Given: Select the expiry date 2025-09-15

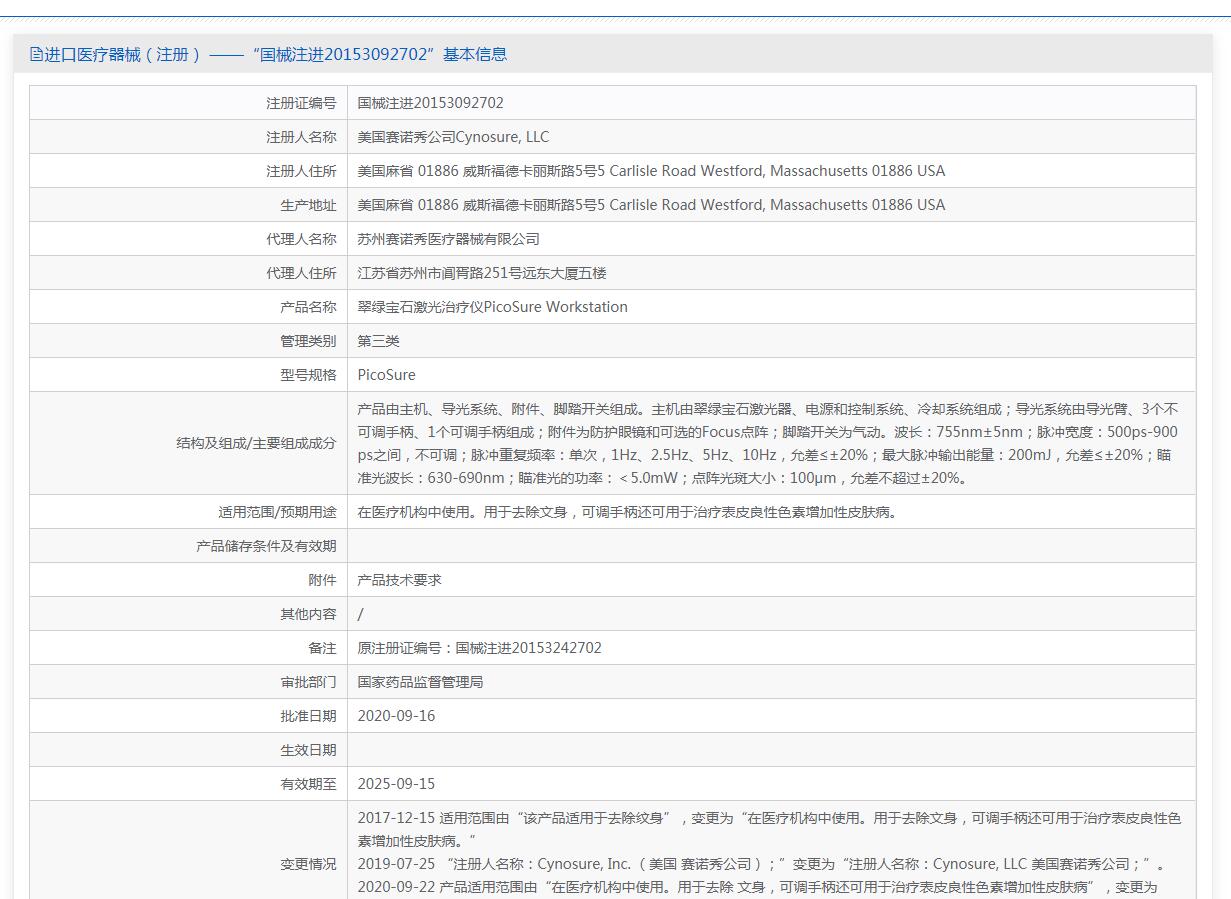Looking at the screenshot, I should [x=396, y=784].
